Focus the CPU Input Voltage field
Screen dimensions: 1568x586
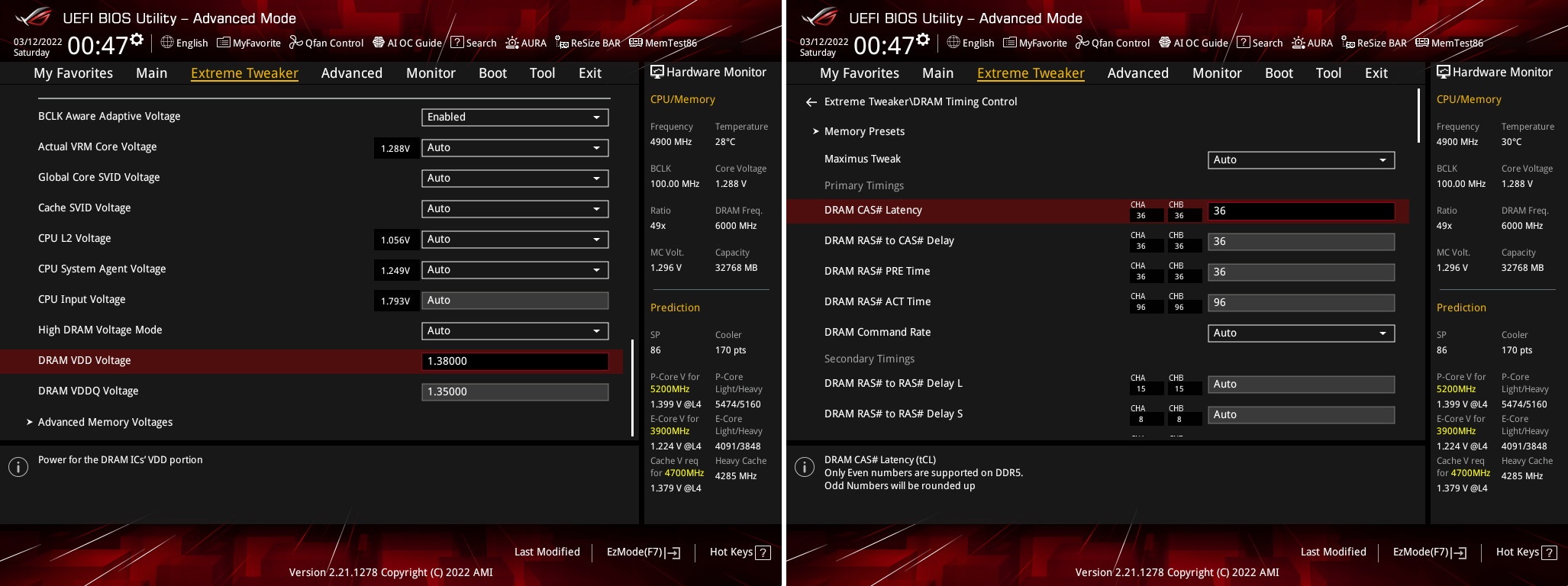tap(515, 300)
